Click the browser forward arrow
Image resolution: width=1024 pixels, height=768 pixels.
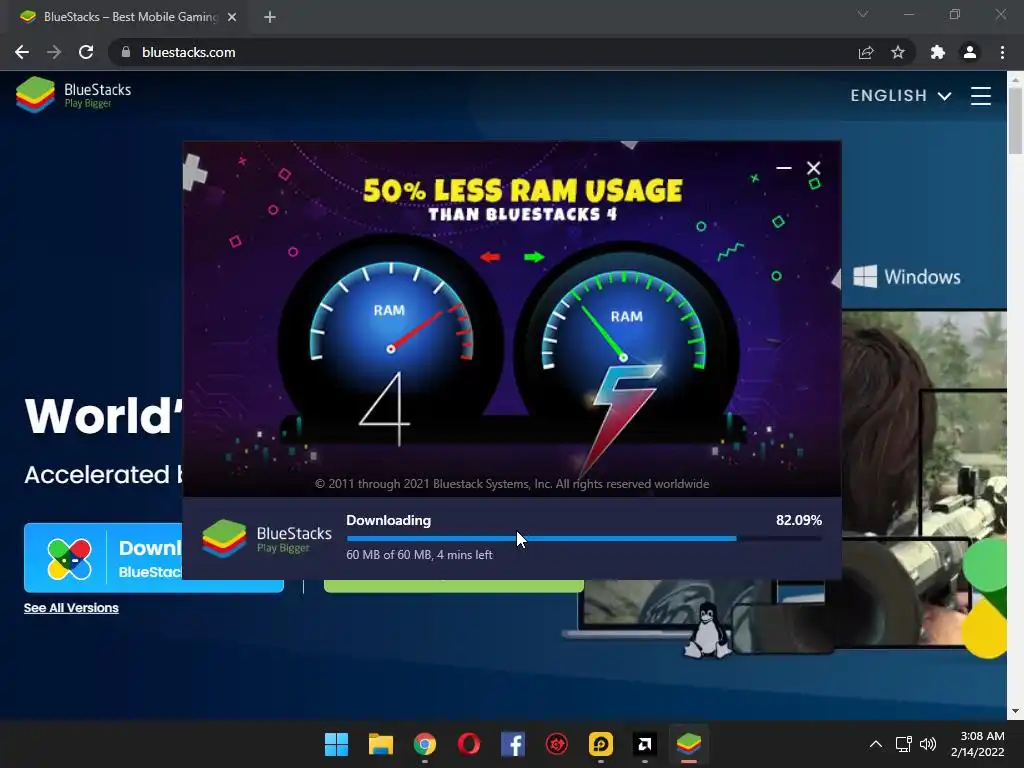coord(54,52)
